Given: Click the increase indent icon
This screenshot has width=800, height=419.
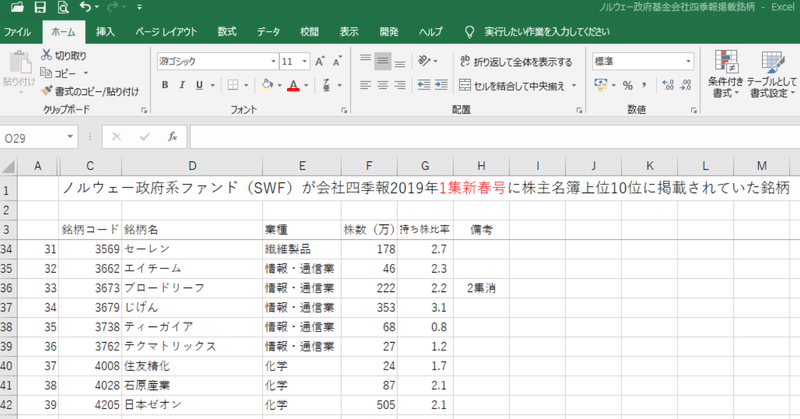Looking at the screenshot, I should coord(441,85).
